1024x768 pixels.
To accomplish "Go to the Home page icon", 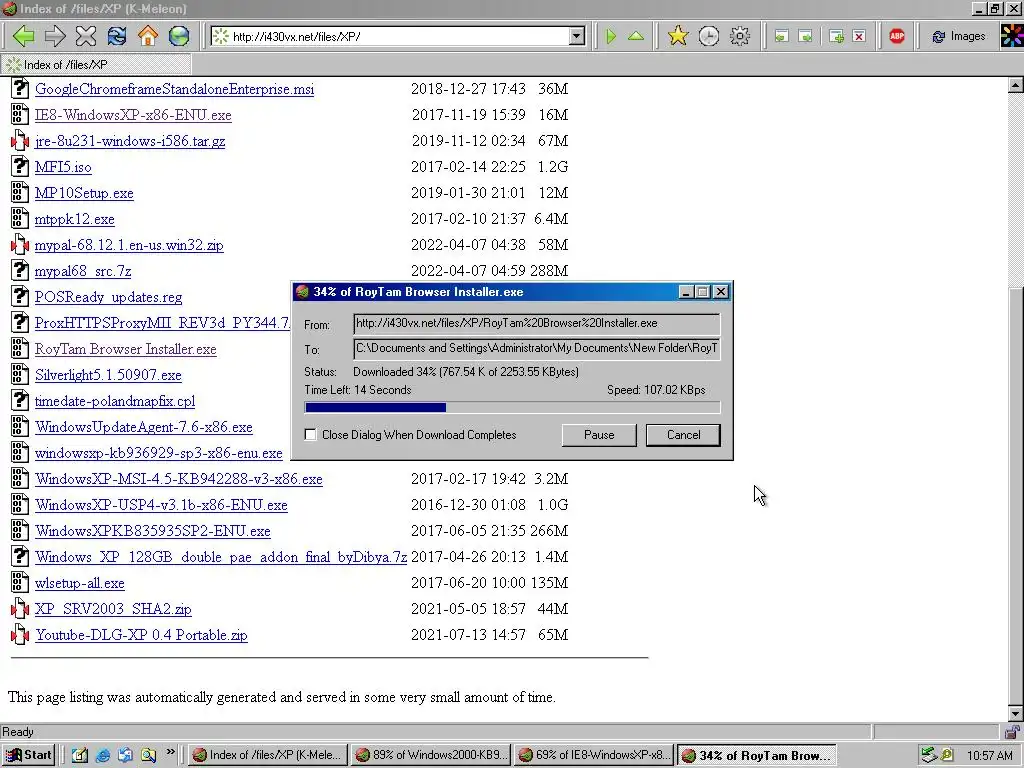I will 148,36.
